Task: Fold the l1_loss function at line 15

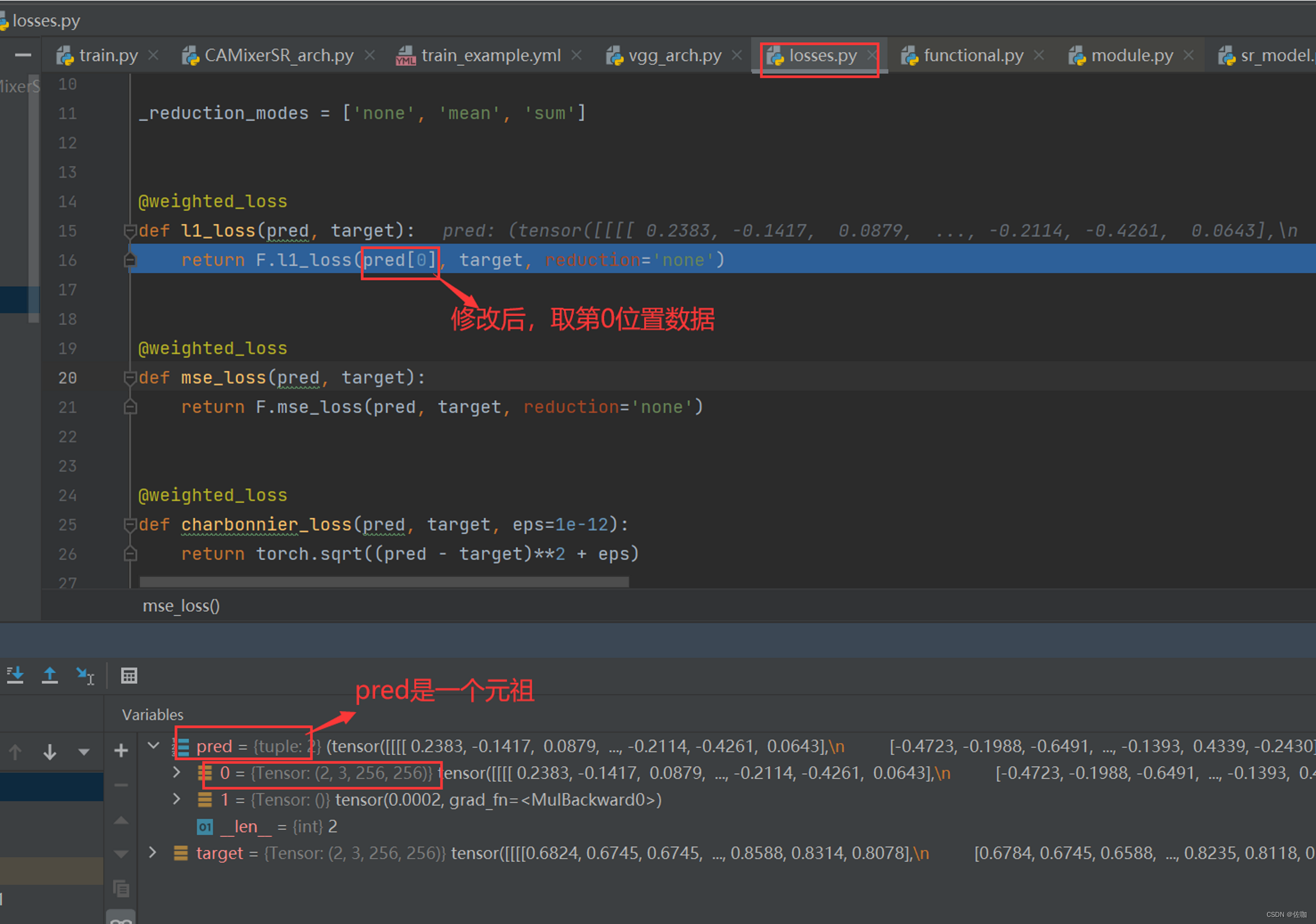Action: [130, 230]
